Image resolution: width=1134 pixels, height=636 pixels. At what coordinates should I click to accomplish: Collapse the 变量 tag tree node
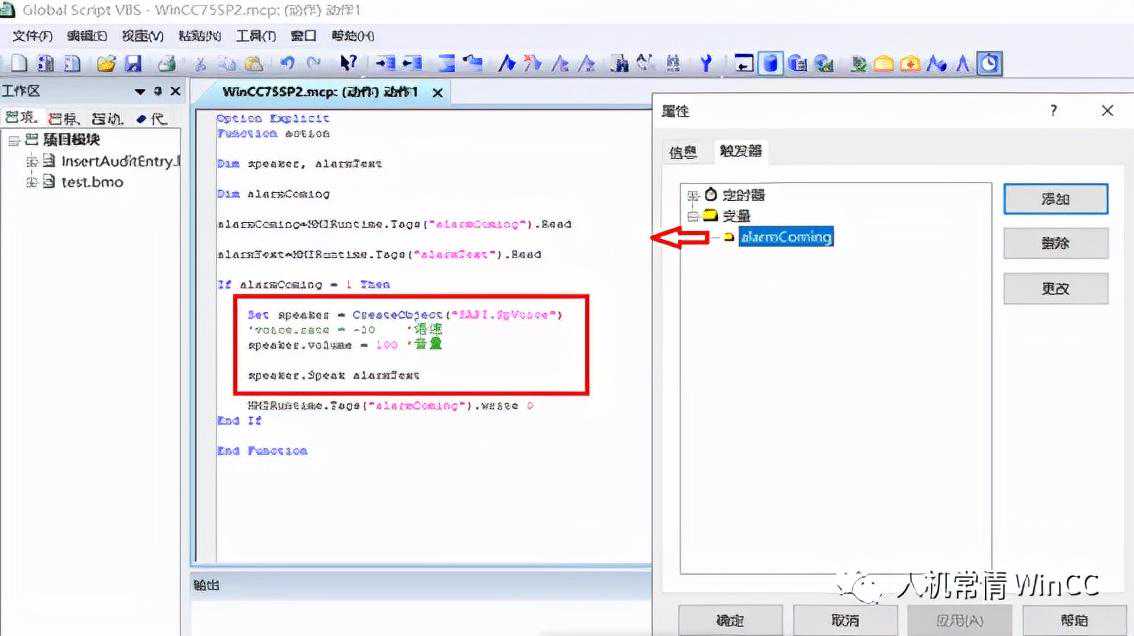click(690, 216)
